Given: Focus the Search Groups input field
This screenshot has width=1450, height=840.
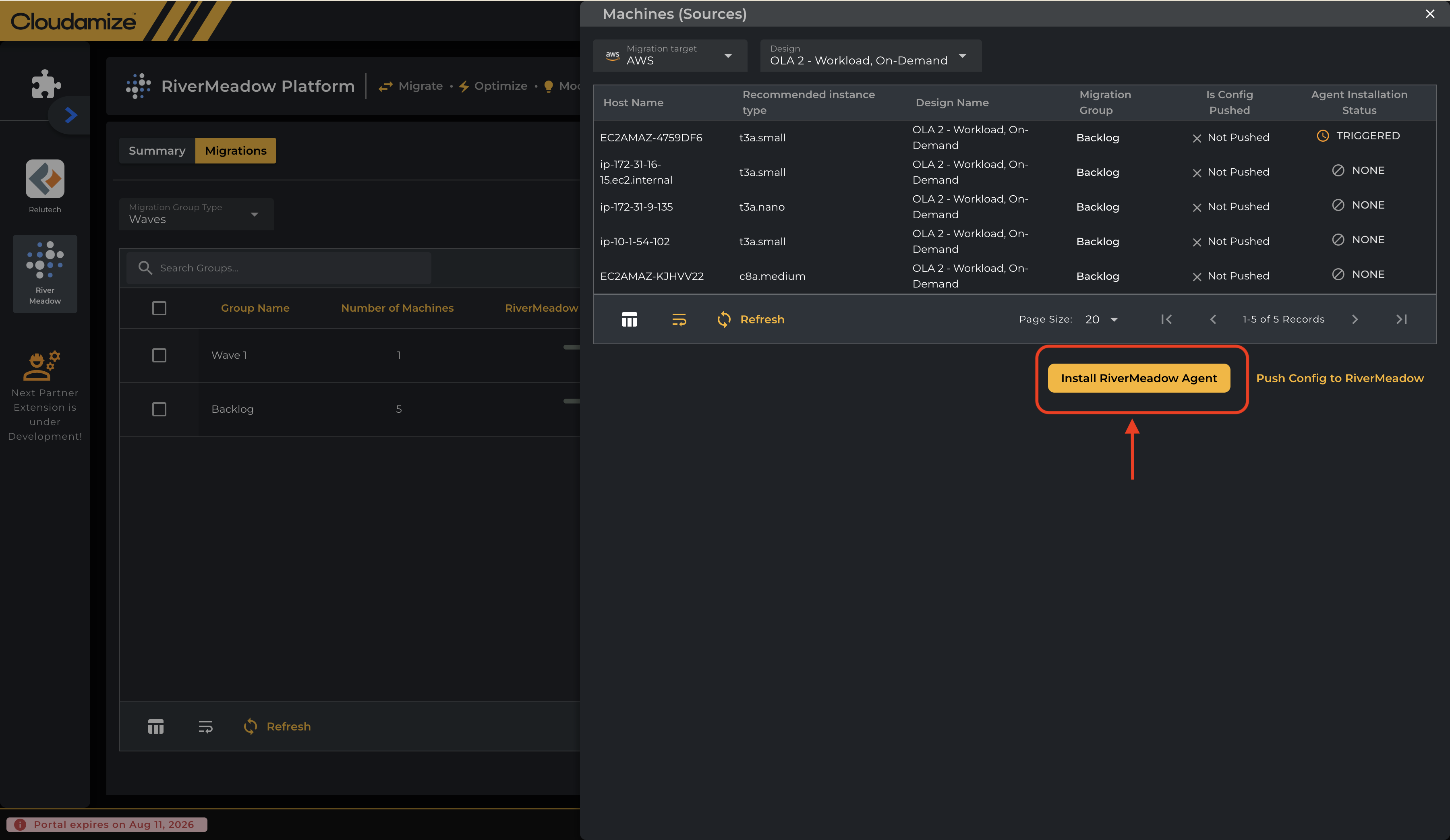Looking at the screenshot, I should (279, 268).
